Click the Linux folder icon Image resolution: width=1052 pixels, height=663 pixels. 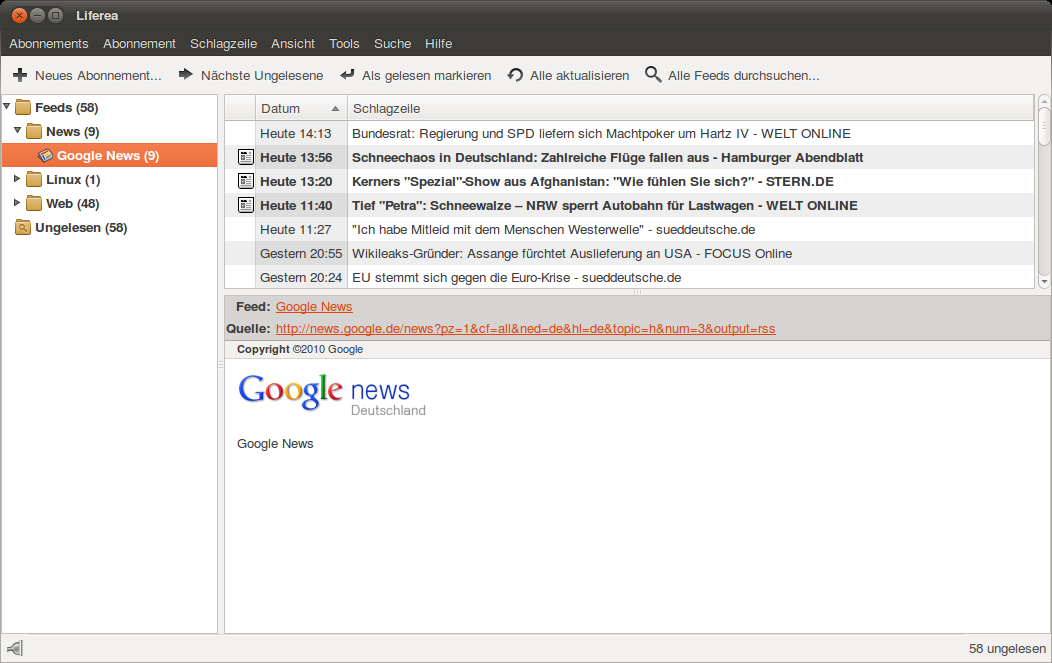(34, 179)
